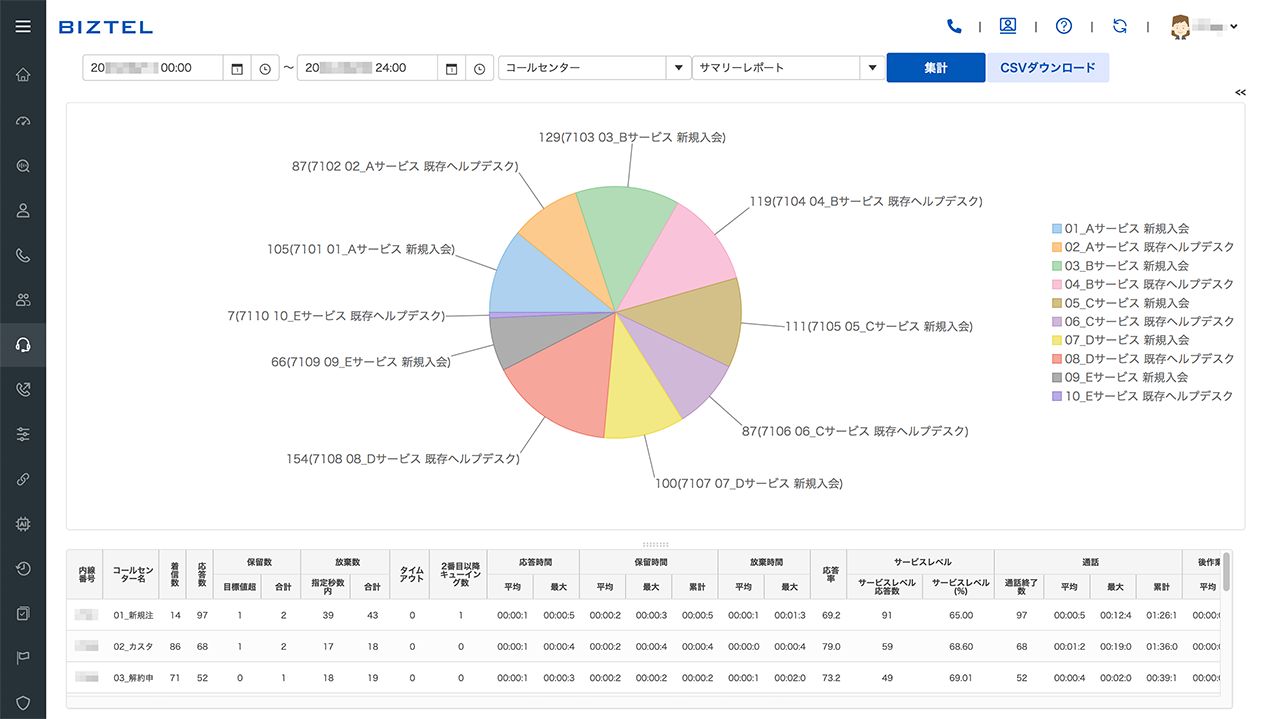Open the address book icon in the top bar

[x=1008, y=26]
